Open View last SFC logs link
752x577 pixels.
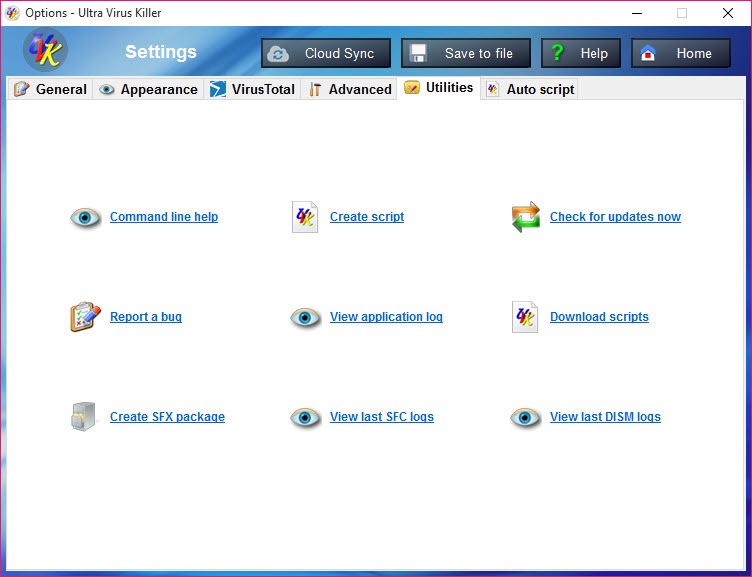(382, 417)
